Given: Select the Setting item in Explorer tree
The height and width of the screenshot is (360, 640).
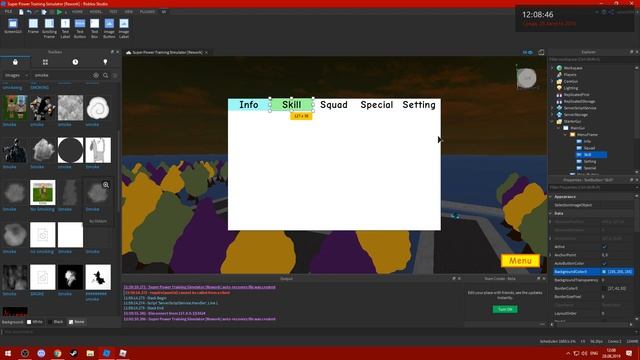Looking at the screenshot, I should 590,161.
